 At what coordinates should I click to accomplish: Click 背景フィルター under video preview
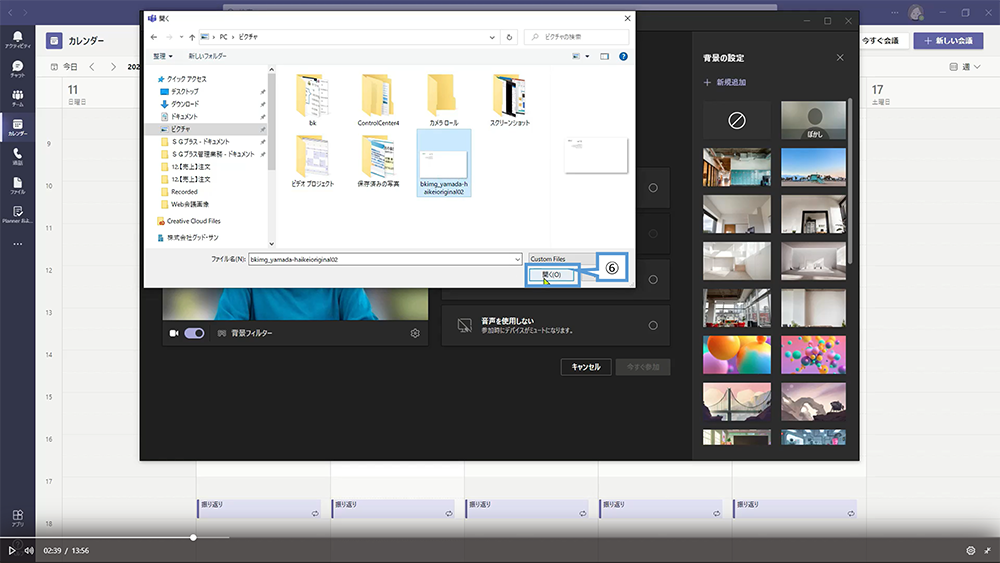[246, 333]
